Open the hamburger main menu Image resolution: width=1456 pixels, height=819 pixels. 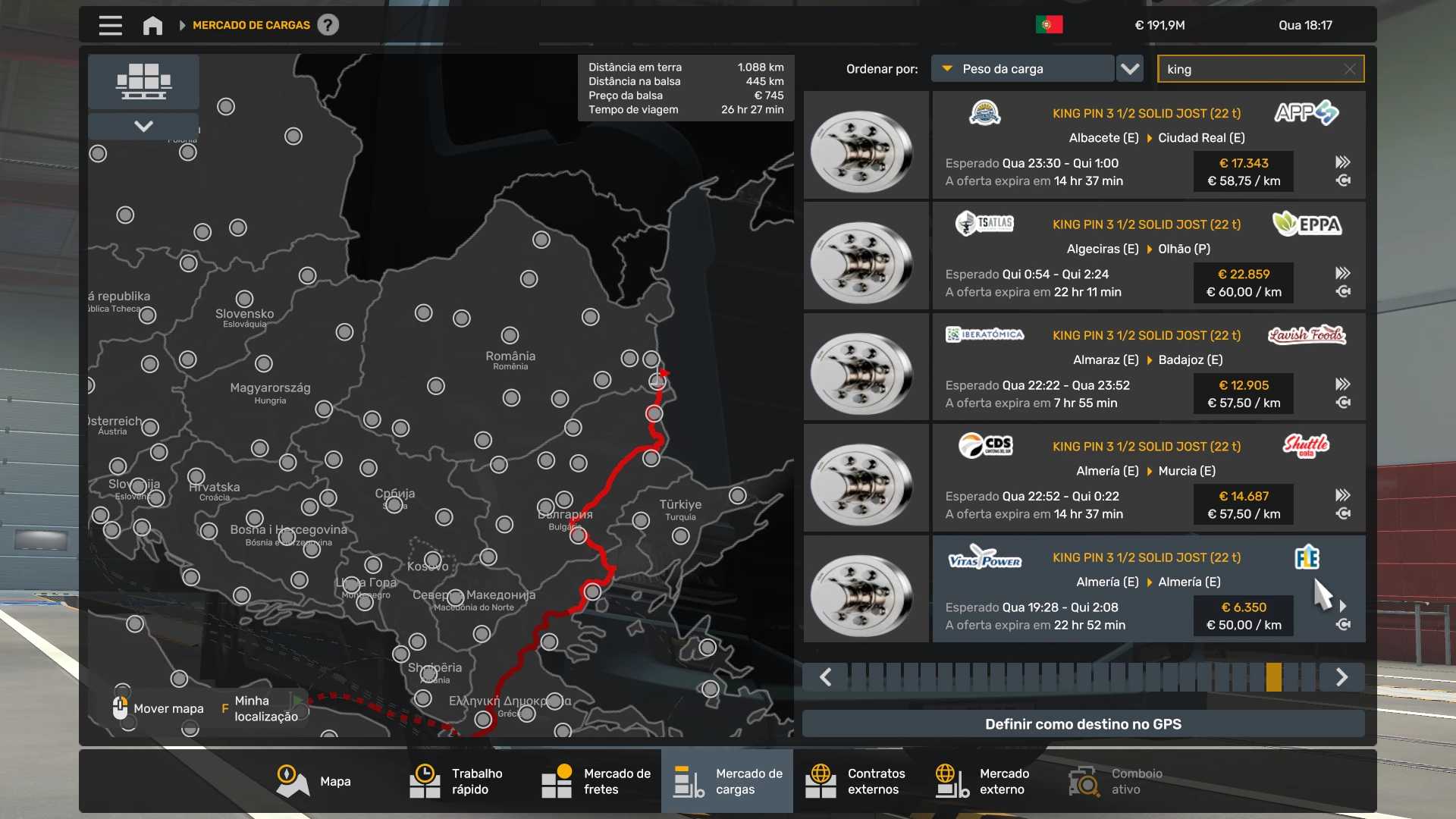click(x=110, y=25)
